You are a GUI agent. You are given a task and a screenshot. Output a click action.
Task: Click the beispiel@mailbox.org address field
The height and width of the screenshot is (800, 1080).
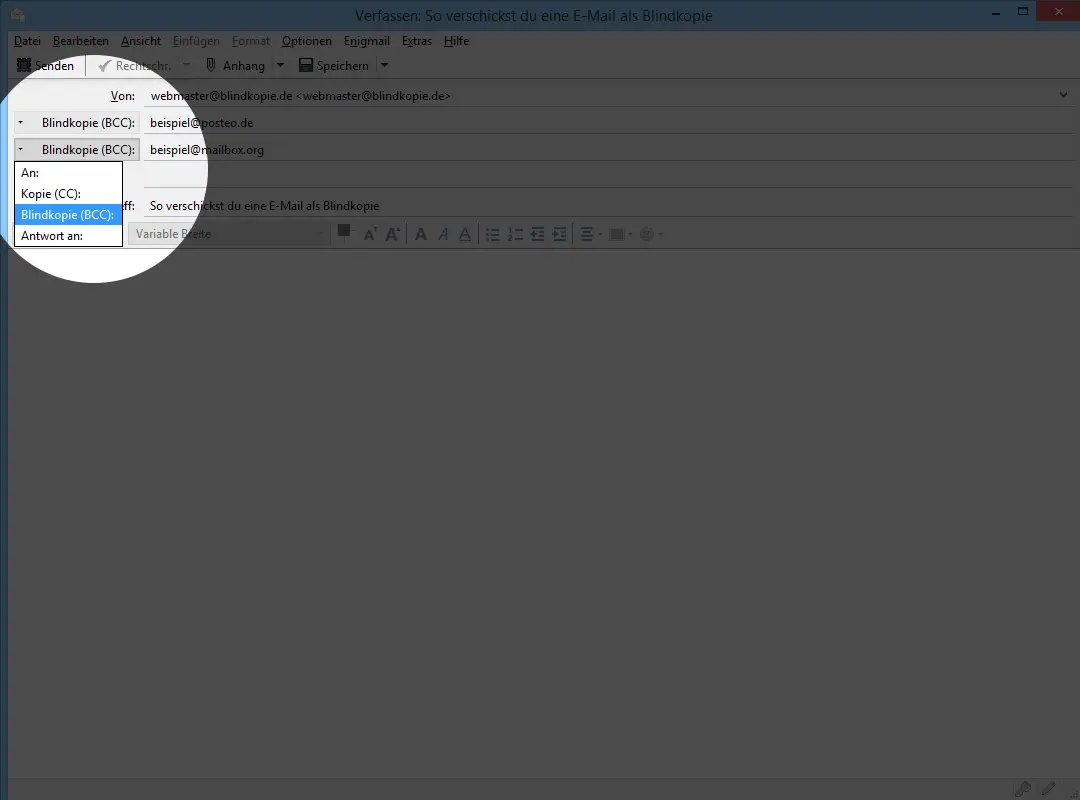600,150
